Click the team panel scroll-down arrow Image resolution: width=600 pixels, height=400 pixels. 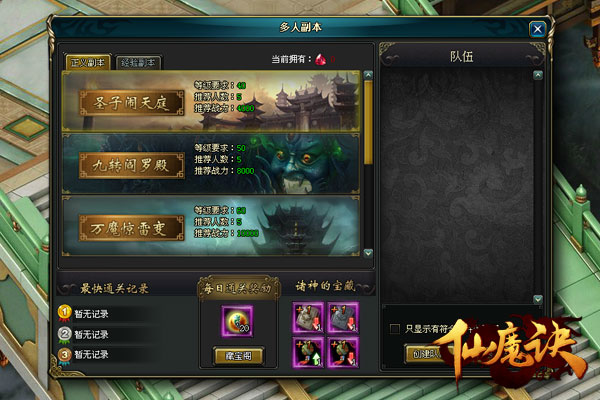pyautogui.click(x=538, y=299)
